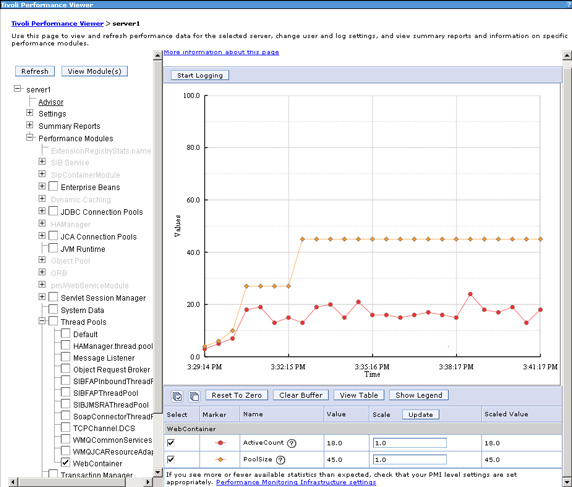Viewport: 572px width, 487px height.
Task: Select the Summary Reports tree label
Action: [x=69, y=126]
